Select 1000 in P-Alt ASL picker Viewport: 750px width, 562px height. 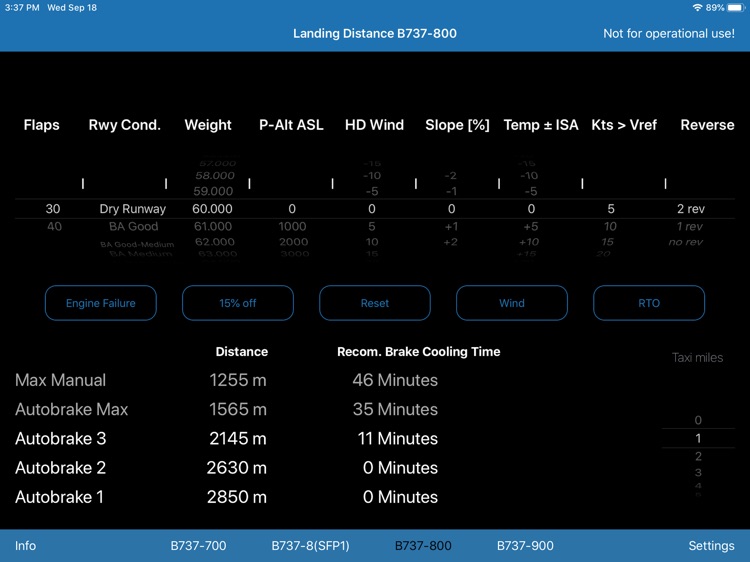pos(293,227)
